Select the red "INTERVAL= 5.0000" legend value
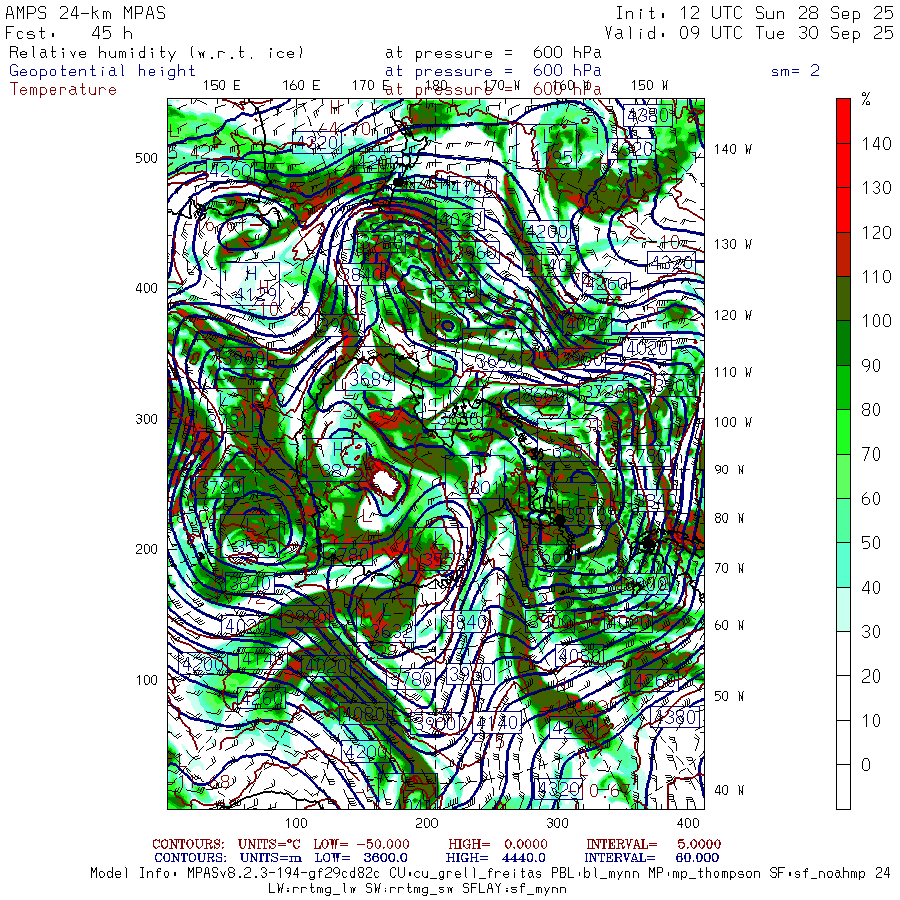This screenshot has width=900, height=900. (654, 844)
